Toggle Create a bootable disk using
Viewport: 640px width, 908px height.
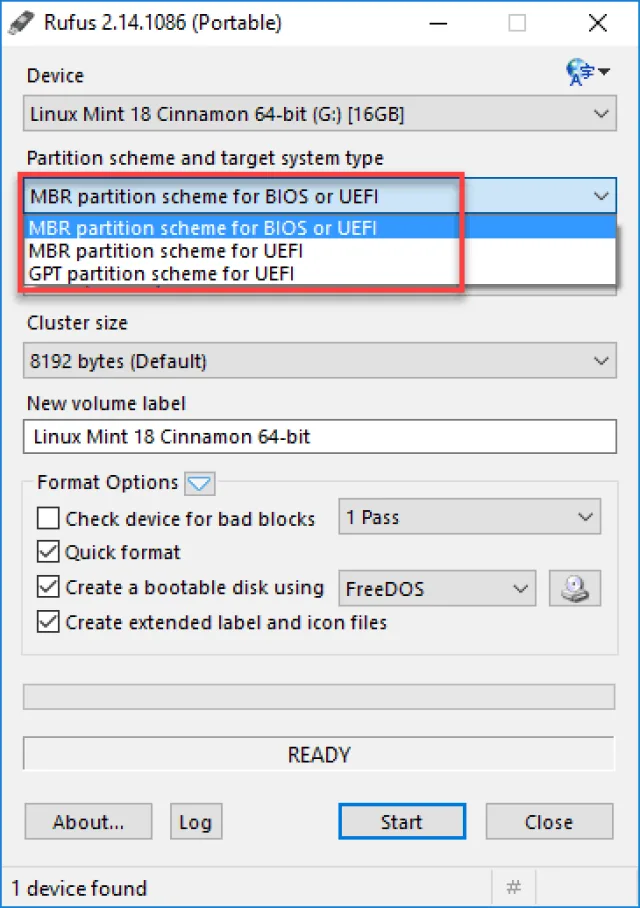tap(48, 587)
